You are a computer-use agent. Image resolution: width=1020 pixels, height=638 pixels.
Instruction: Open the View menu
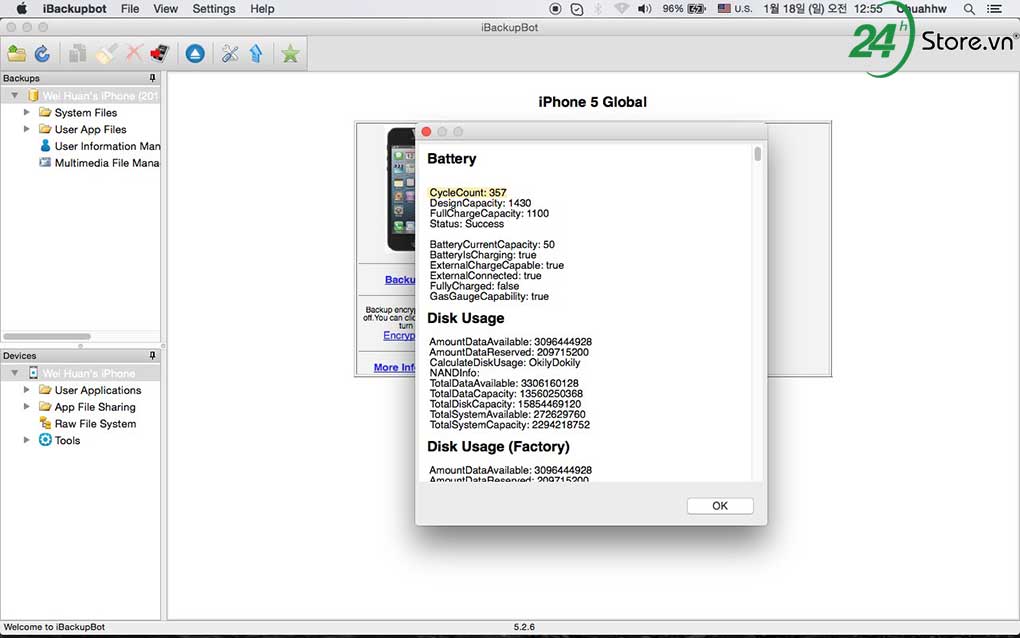point(166,9)
